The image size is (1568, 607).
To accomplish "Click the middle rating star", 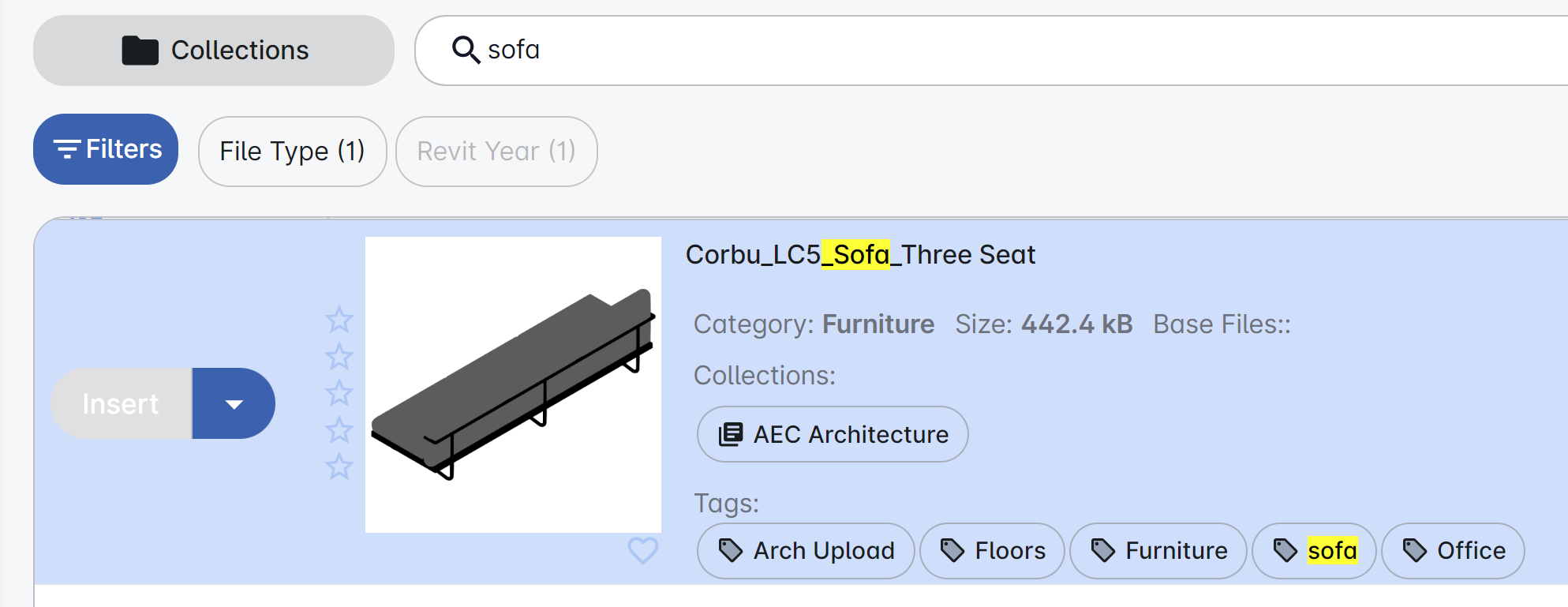I will pyautogui.click(x=339, y=393).
